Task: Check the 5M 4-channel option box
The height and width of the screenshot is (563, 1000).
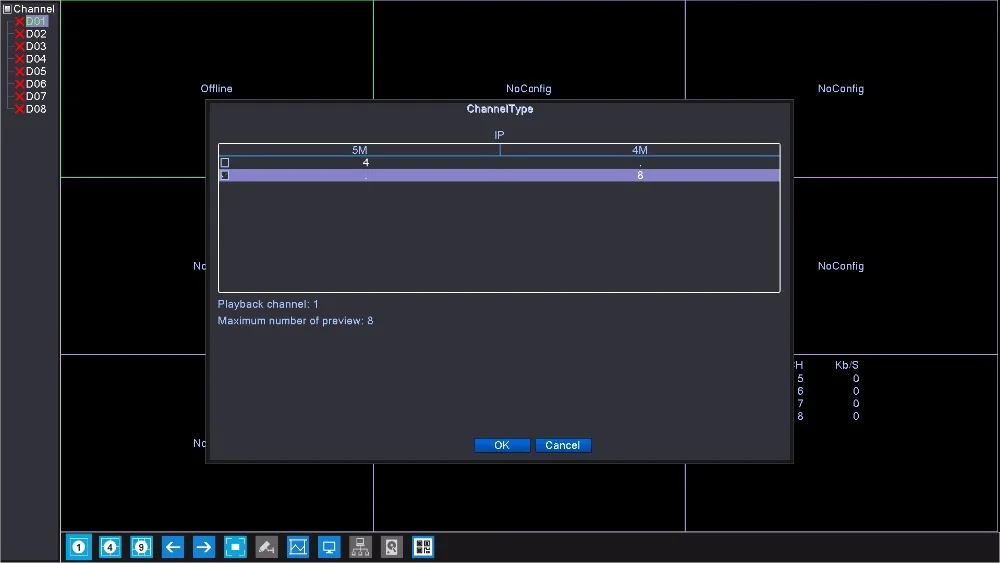Action: 224,163
